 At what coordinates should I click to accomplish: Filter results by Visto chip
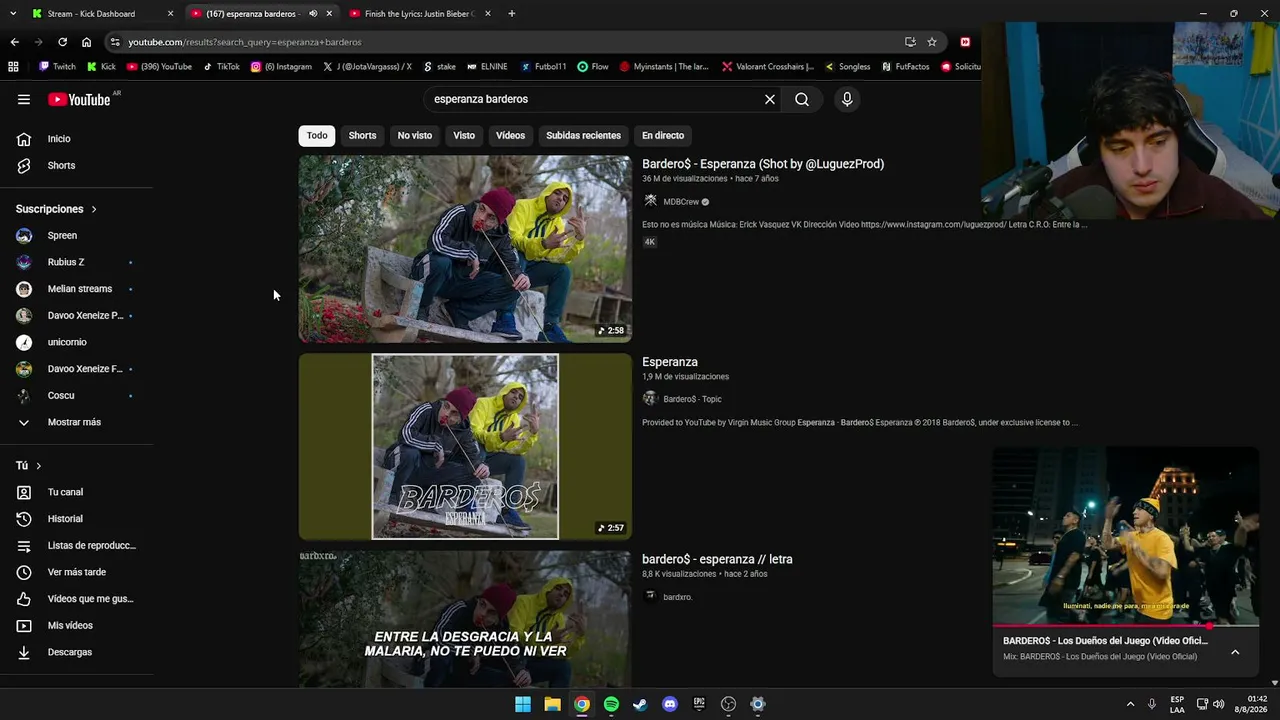point(464,135)
